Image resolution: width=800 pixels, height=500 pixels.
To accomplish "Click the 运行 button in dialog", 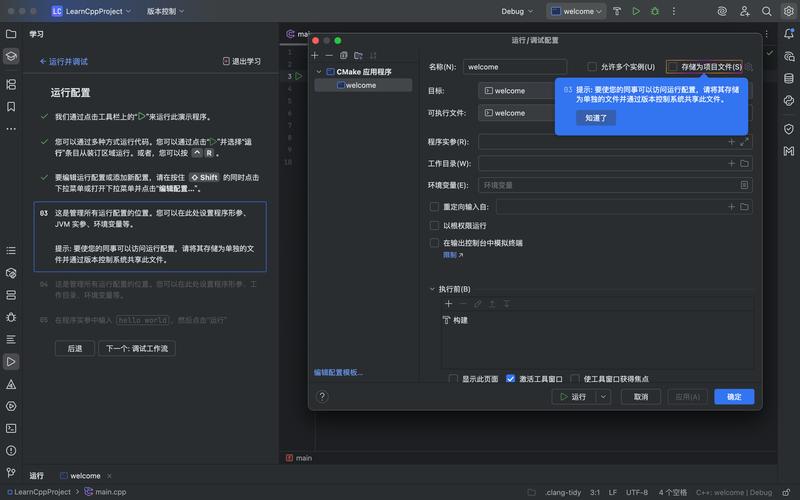I will coord(574,396).
